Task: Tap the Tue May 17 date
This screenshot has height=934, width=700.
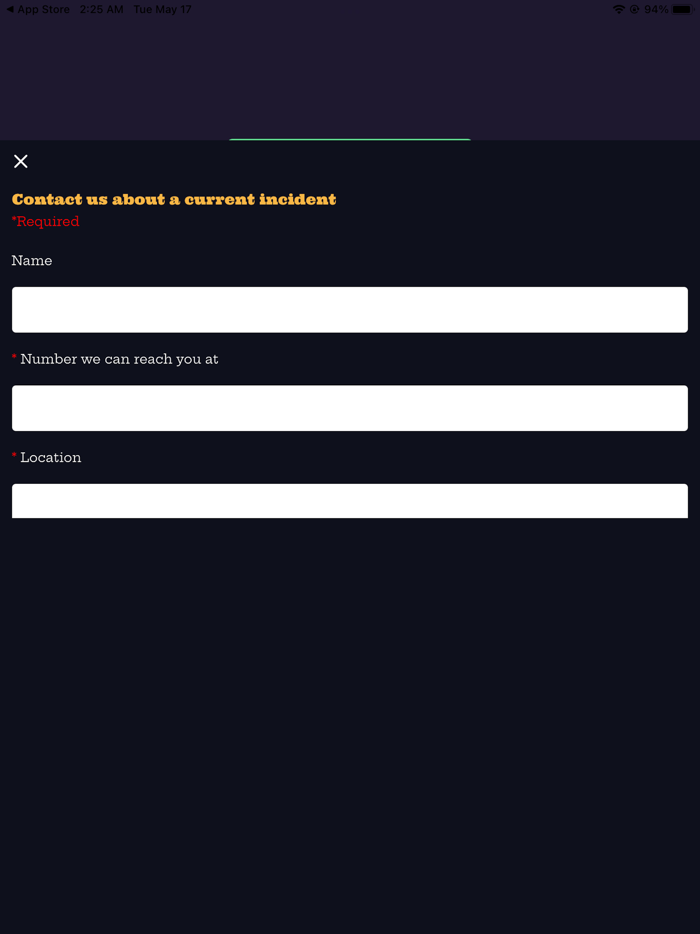Action: (162, 10)
